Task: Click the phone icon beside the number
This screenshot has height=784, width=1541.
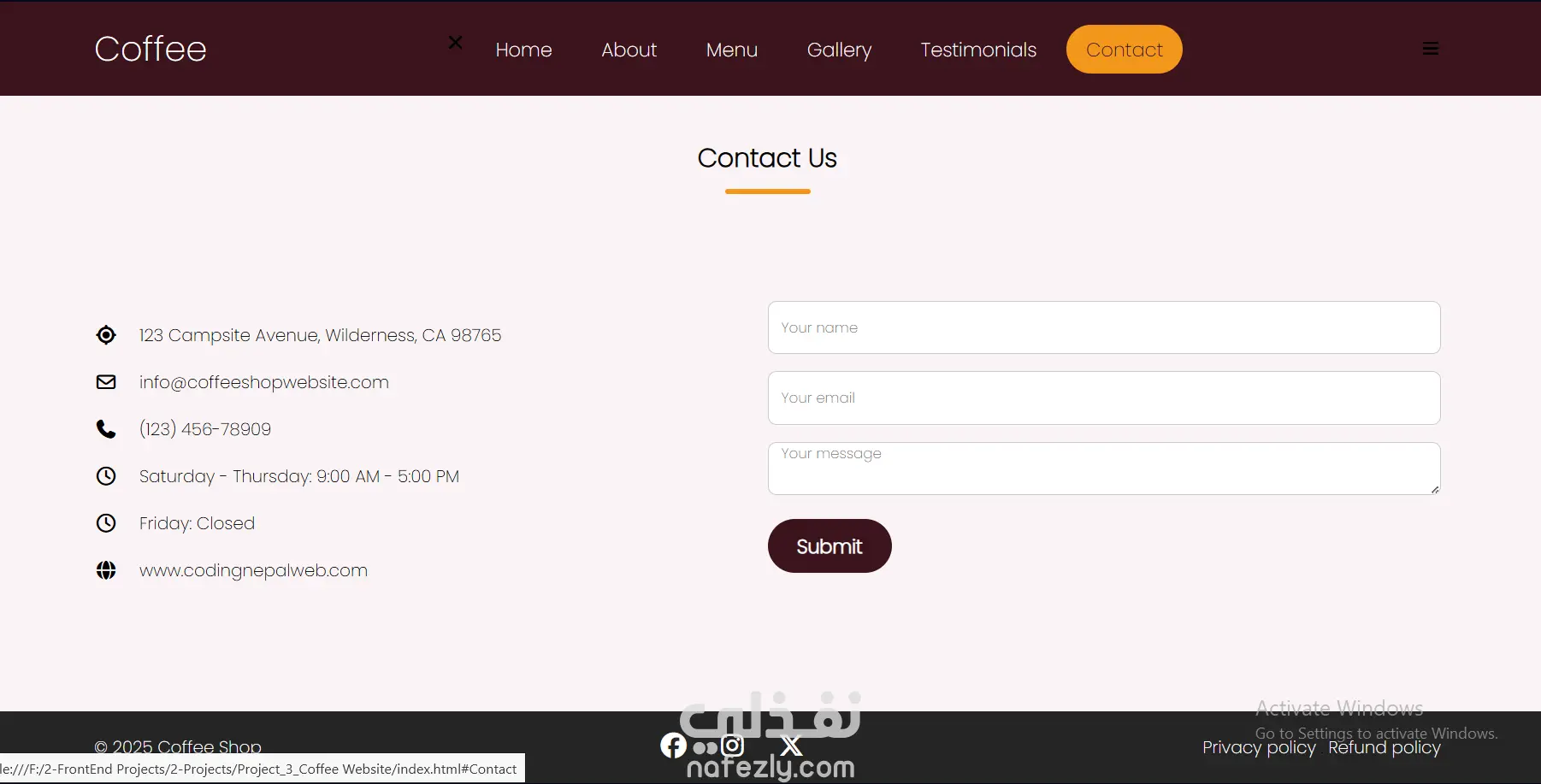Action: click(106, 429)
